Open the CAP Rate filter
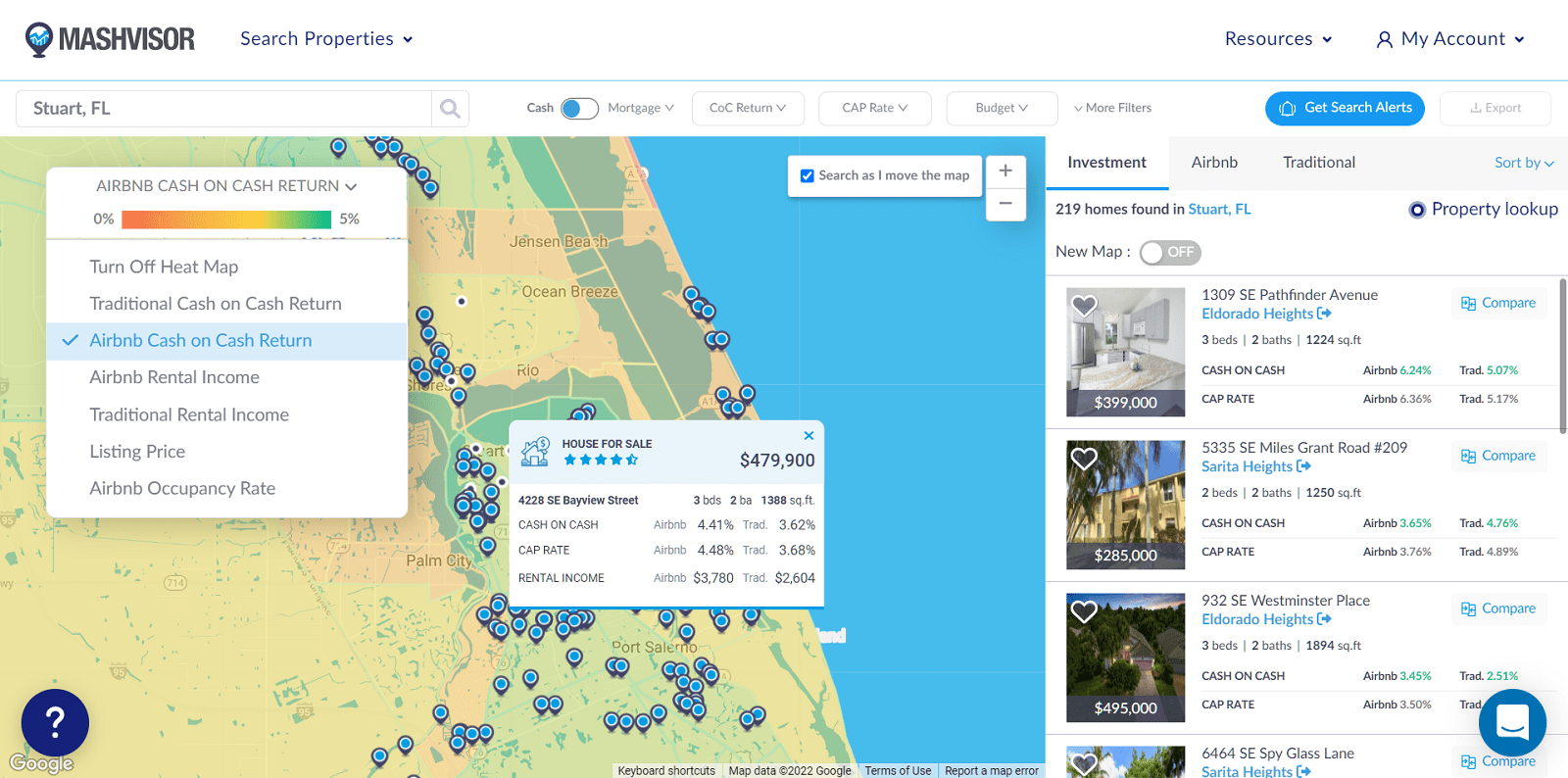Image resolution: width=1568 pixels, height=778 pixels. point(874,108)
